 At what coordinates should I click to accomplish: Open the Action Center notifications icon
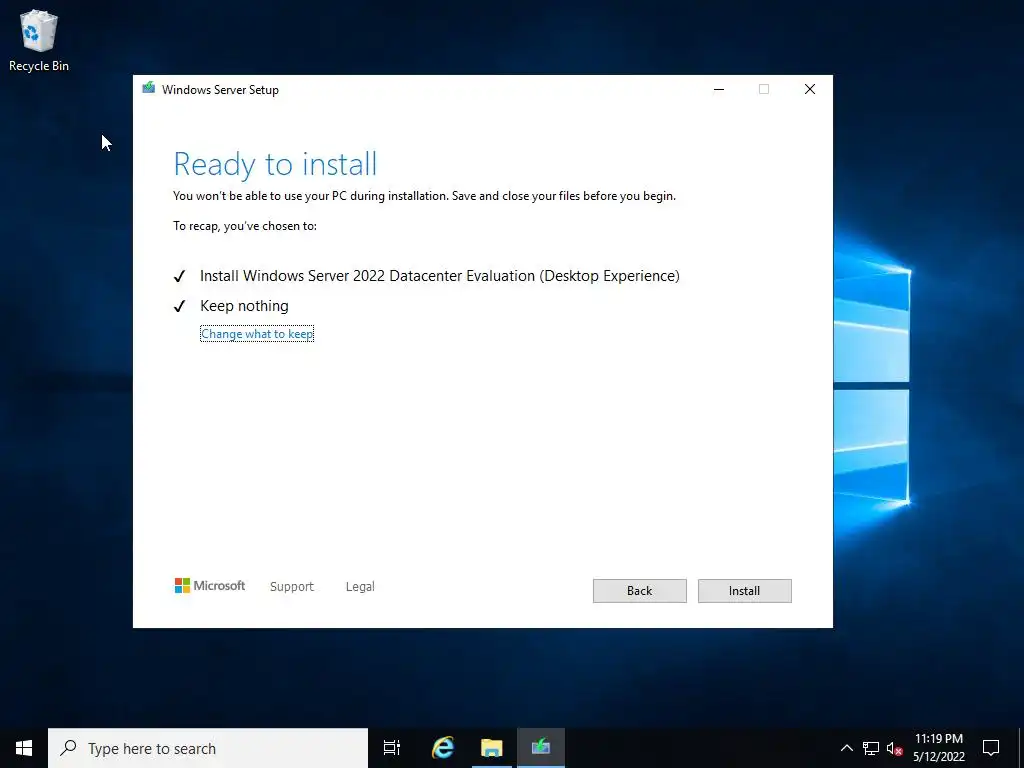pyautogui.click(x=991, y=748)
